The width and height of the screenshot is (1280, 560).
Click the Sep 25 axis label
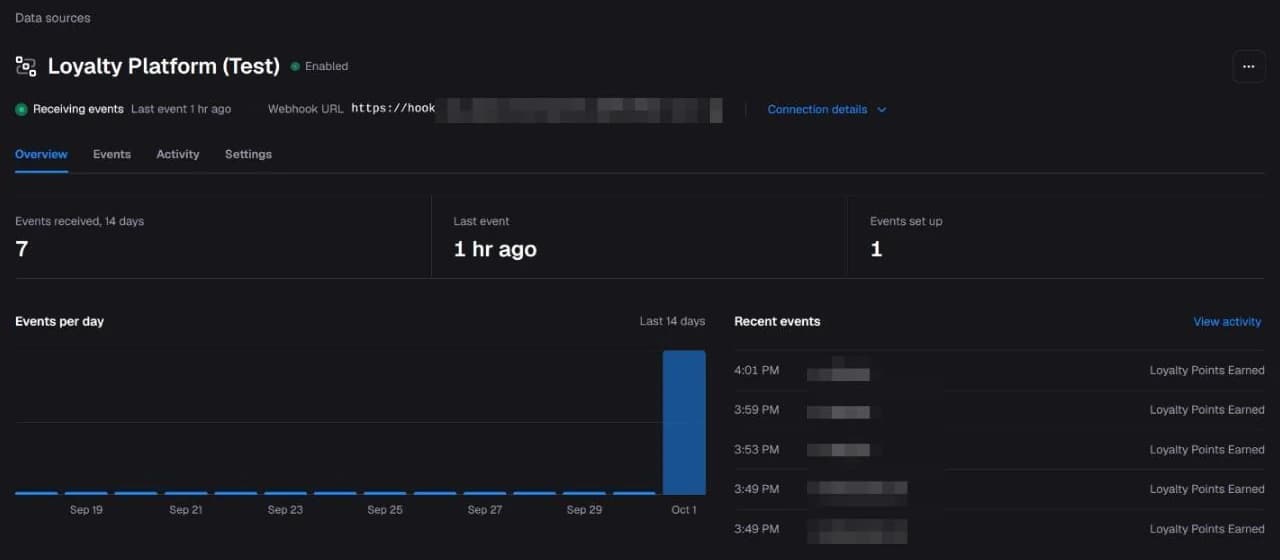tap(385, 510)
